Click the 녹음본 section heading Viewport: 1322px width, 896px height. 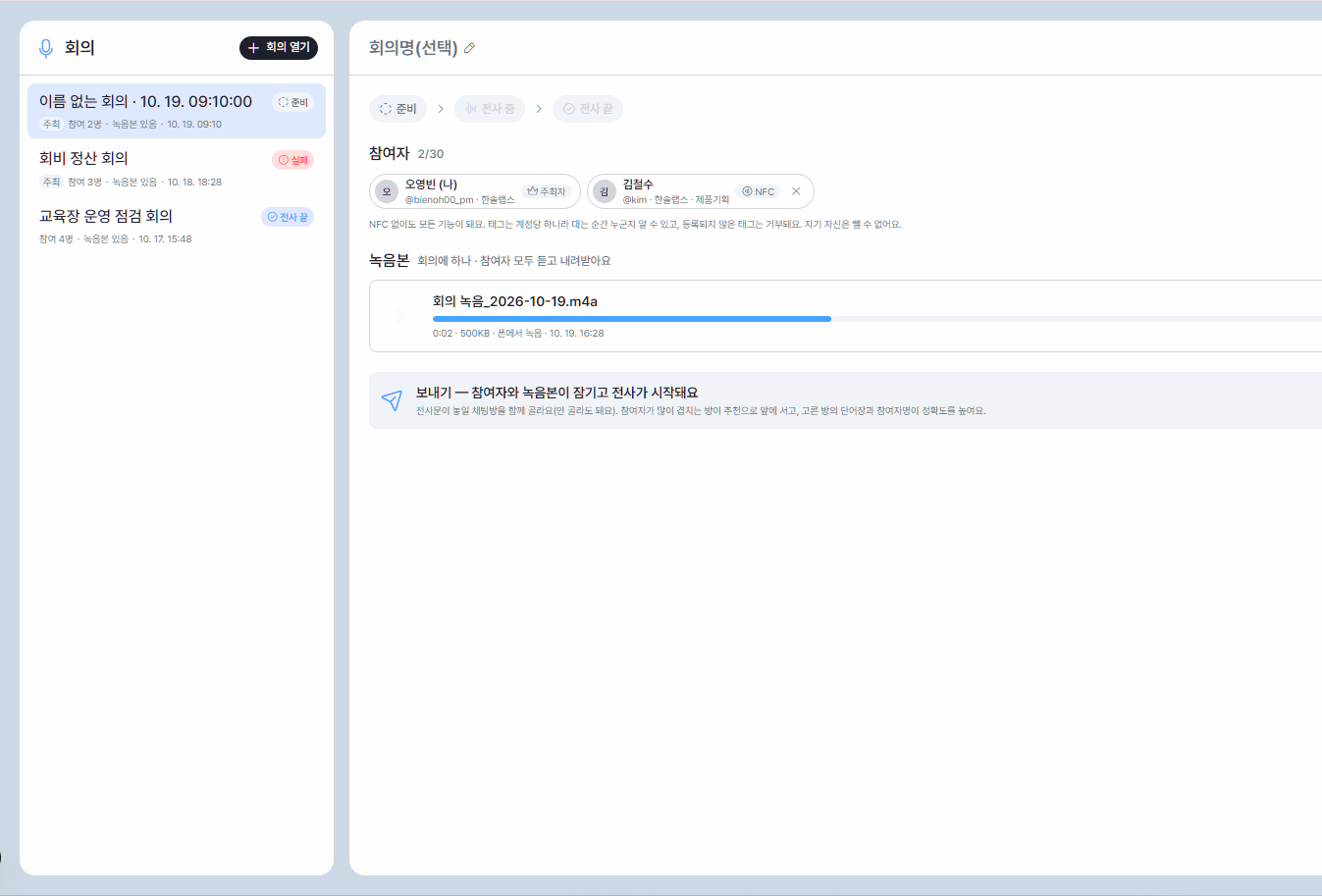389,260
